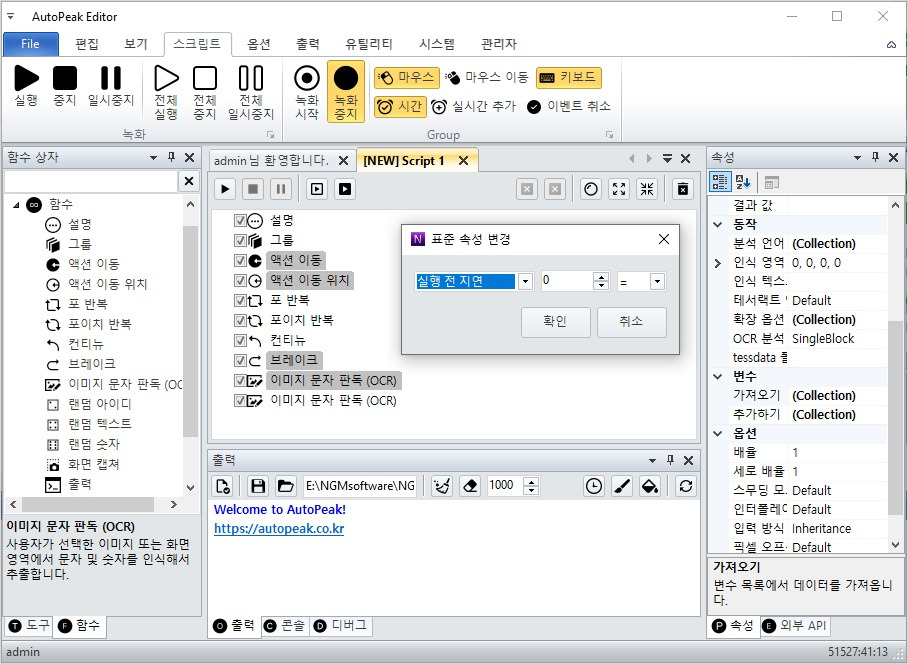
Task: Uncheck the 설명 script row checkbox
Action: [x=240, y=221]
